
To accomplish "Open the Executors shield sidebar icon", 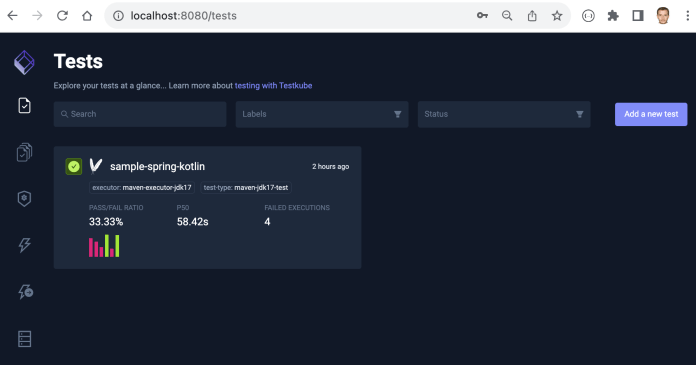I will click(24, 198).
